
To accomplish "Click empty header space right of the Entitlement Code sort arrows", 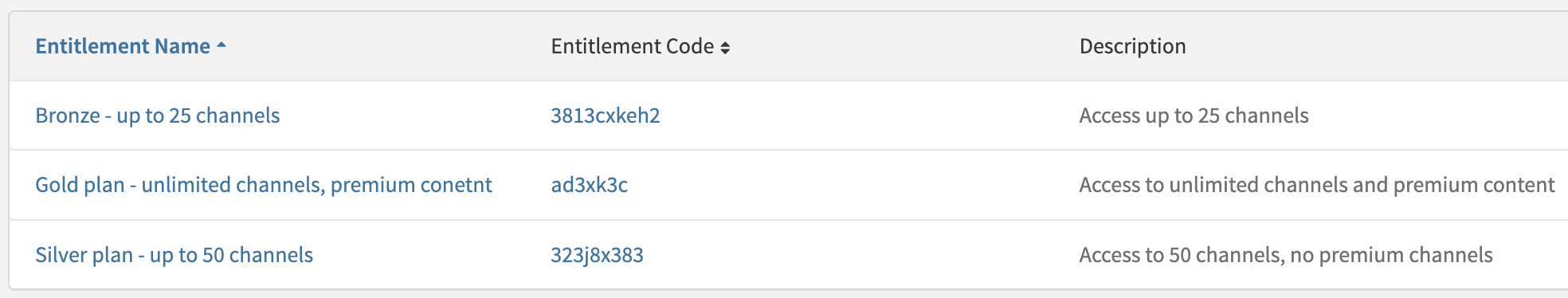I will 900,46.
